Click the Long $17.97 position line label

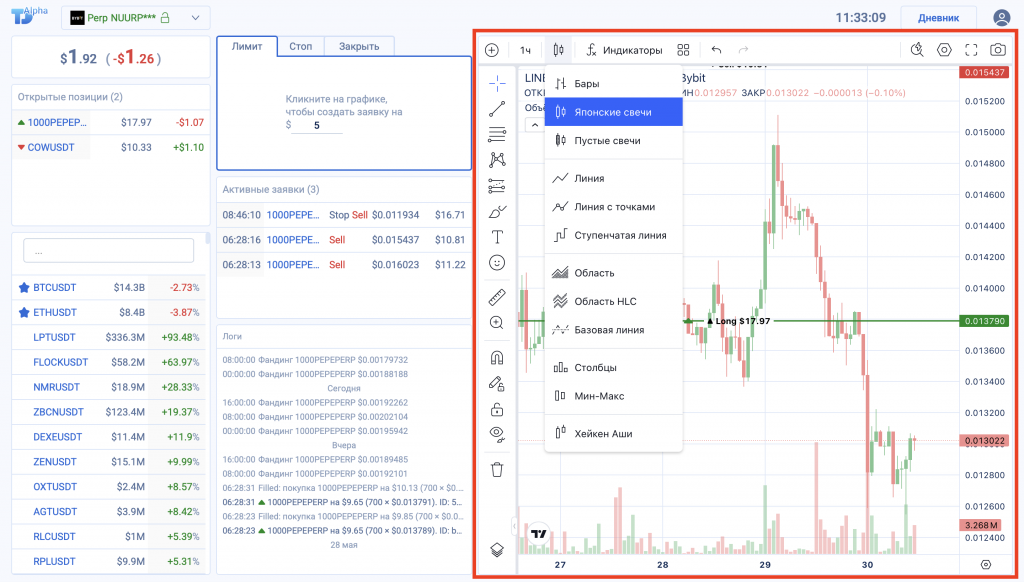pos(738,321)
